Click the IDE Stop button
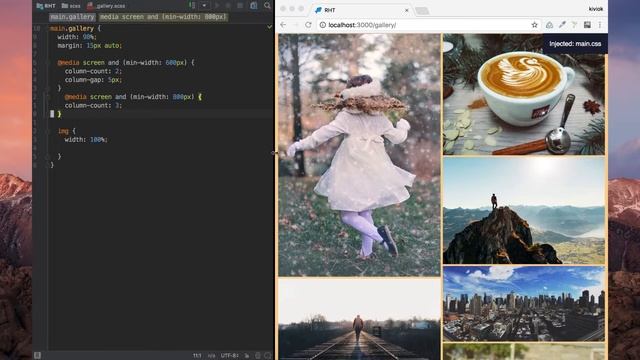Viewport: 640px width, 360px height. tap(240, 6)
